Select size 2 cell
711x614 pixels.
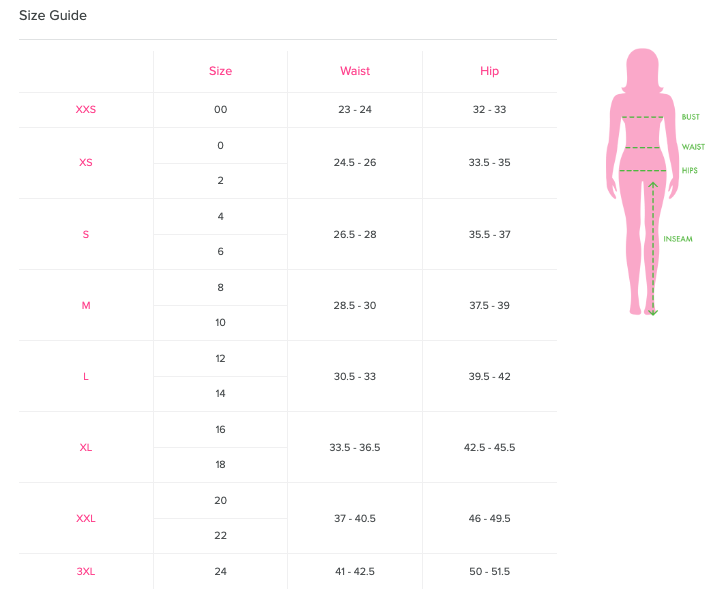pos(220,180)
